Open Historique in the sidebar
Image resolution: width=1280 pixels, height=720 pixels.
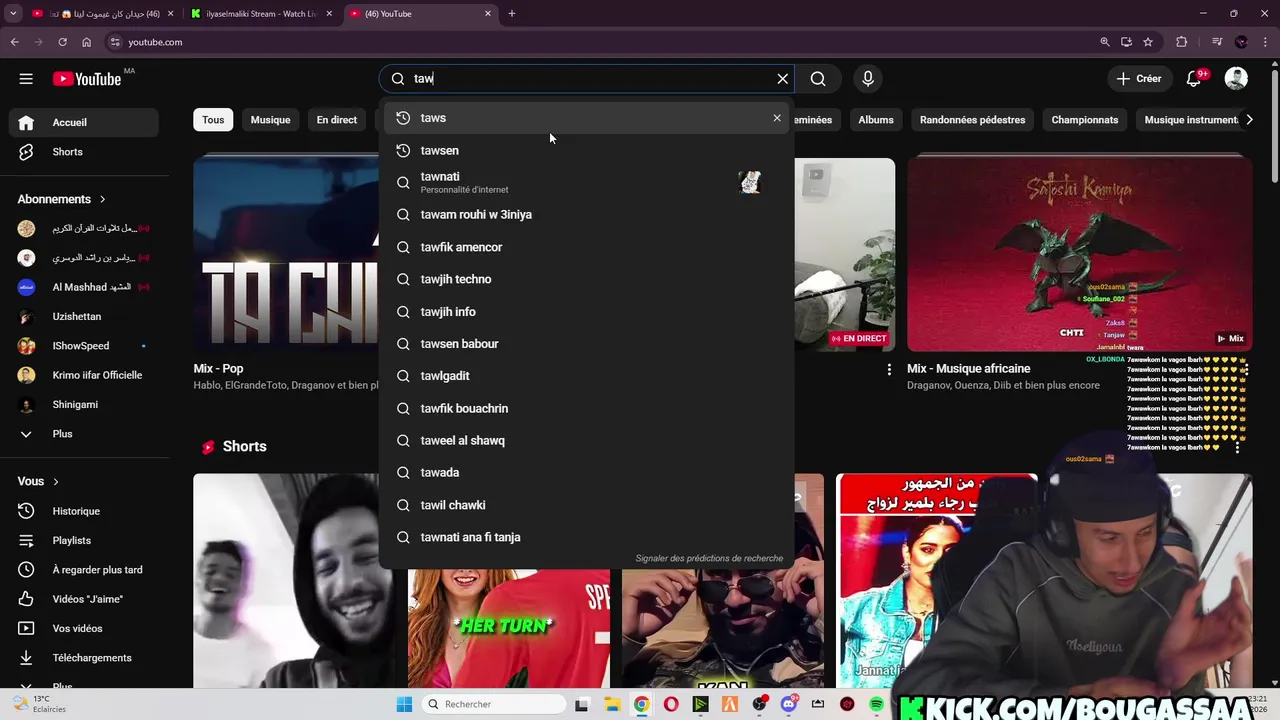click(84, 511)
